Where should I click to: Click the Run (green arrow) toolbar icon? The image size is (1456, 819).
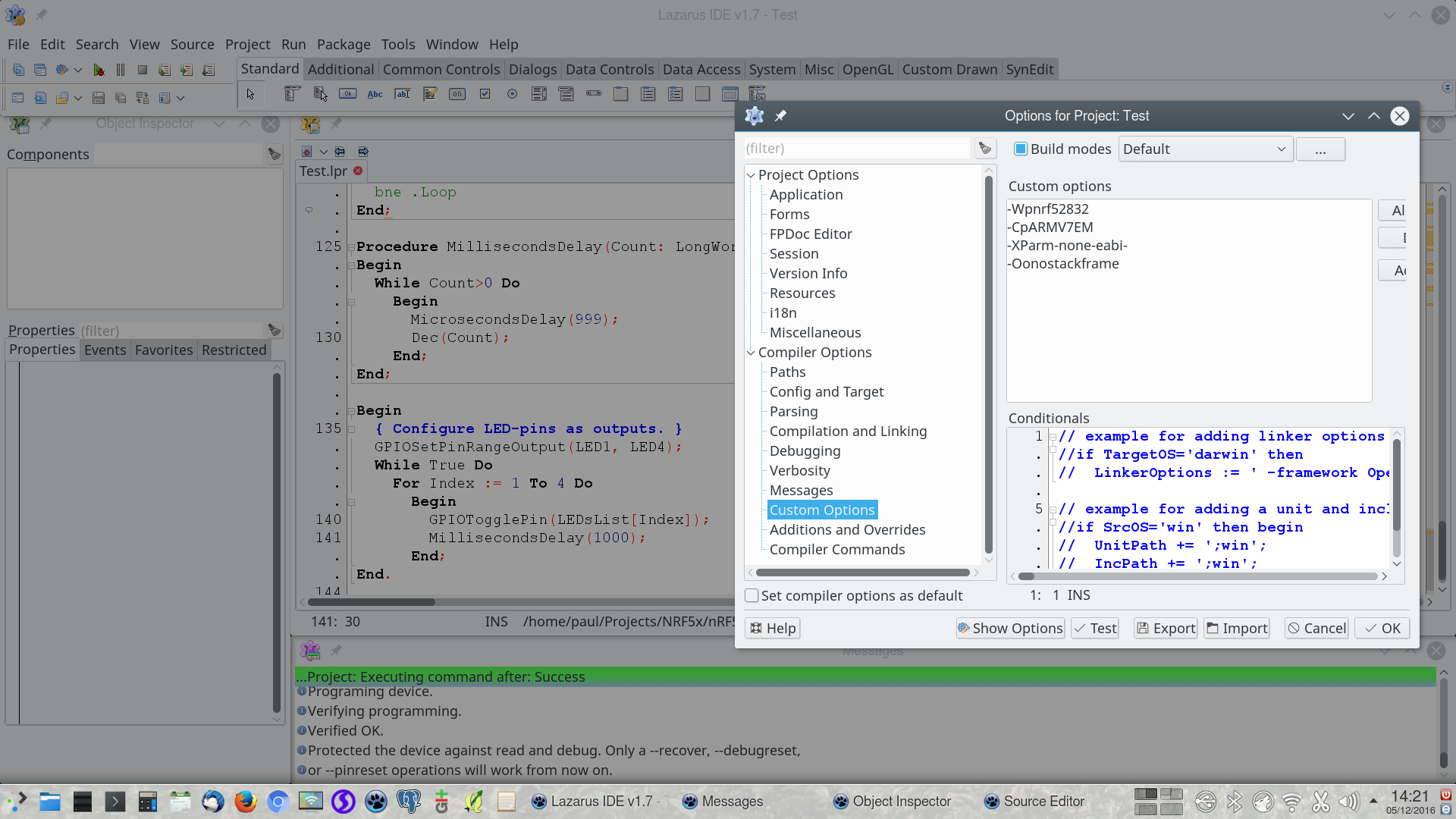point(99,70)
